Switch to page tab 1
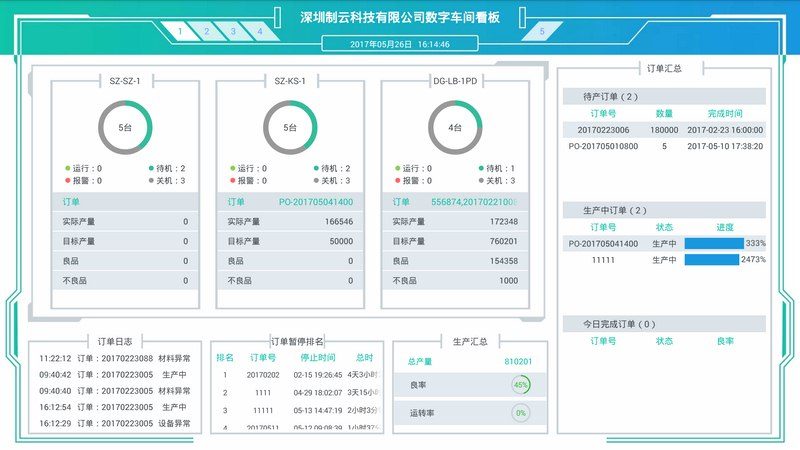The image size is (800, 450). (179, 31)
